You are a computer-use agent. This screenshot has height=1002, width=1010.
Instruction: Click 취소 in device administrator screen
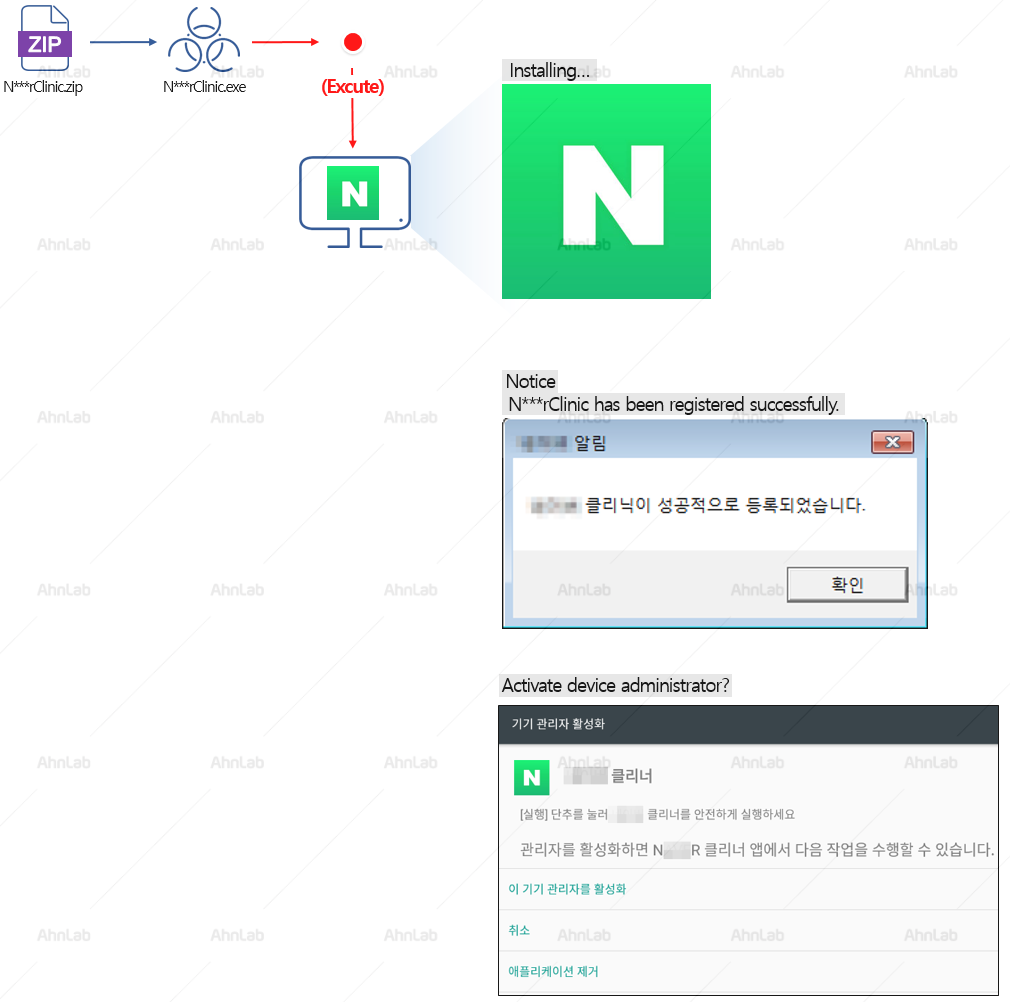(519, 930)
